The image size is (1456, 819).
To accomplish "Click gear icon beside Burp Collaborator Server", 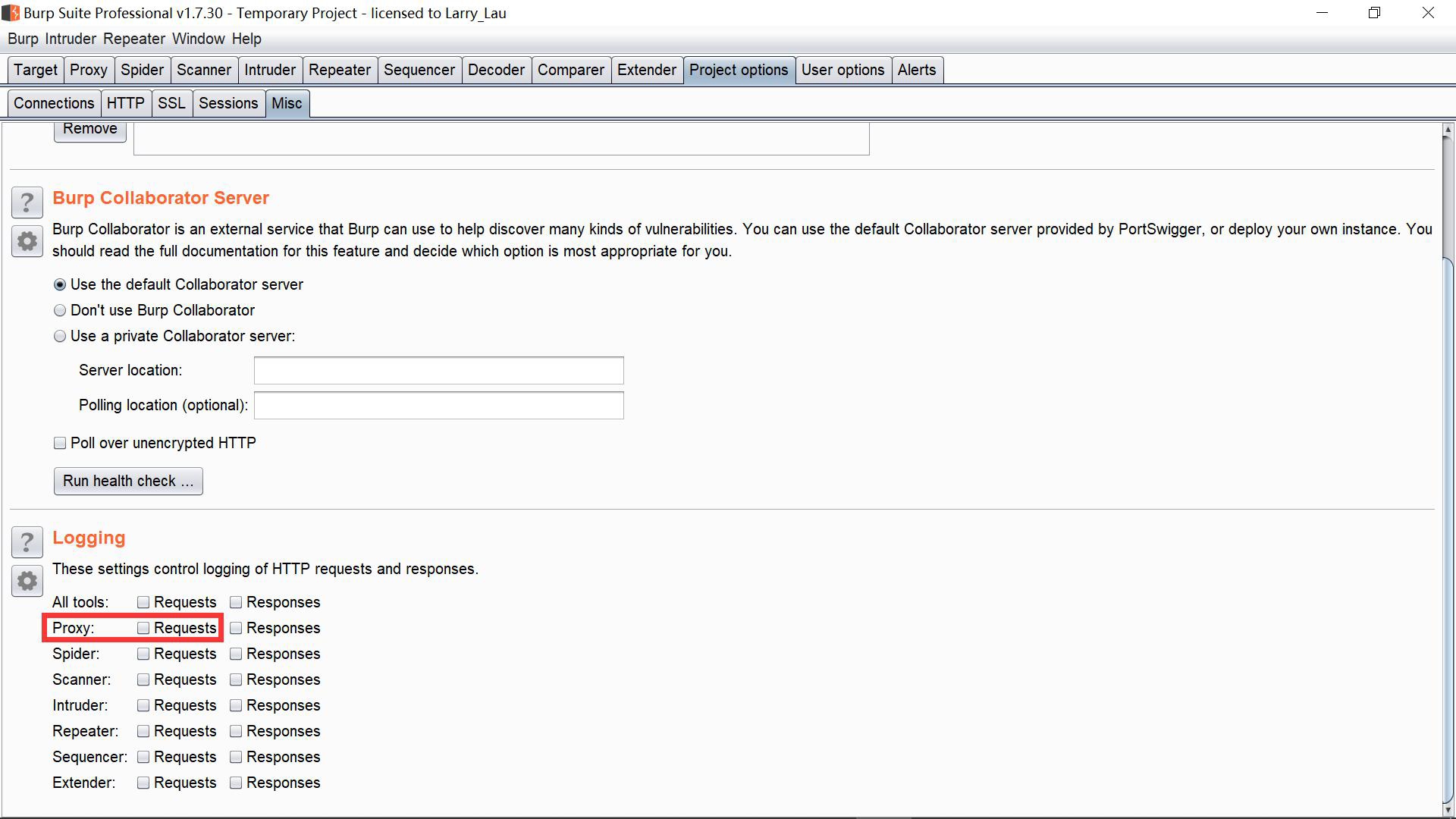I will click(27, 241).
